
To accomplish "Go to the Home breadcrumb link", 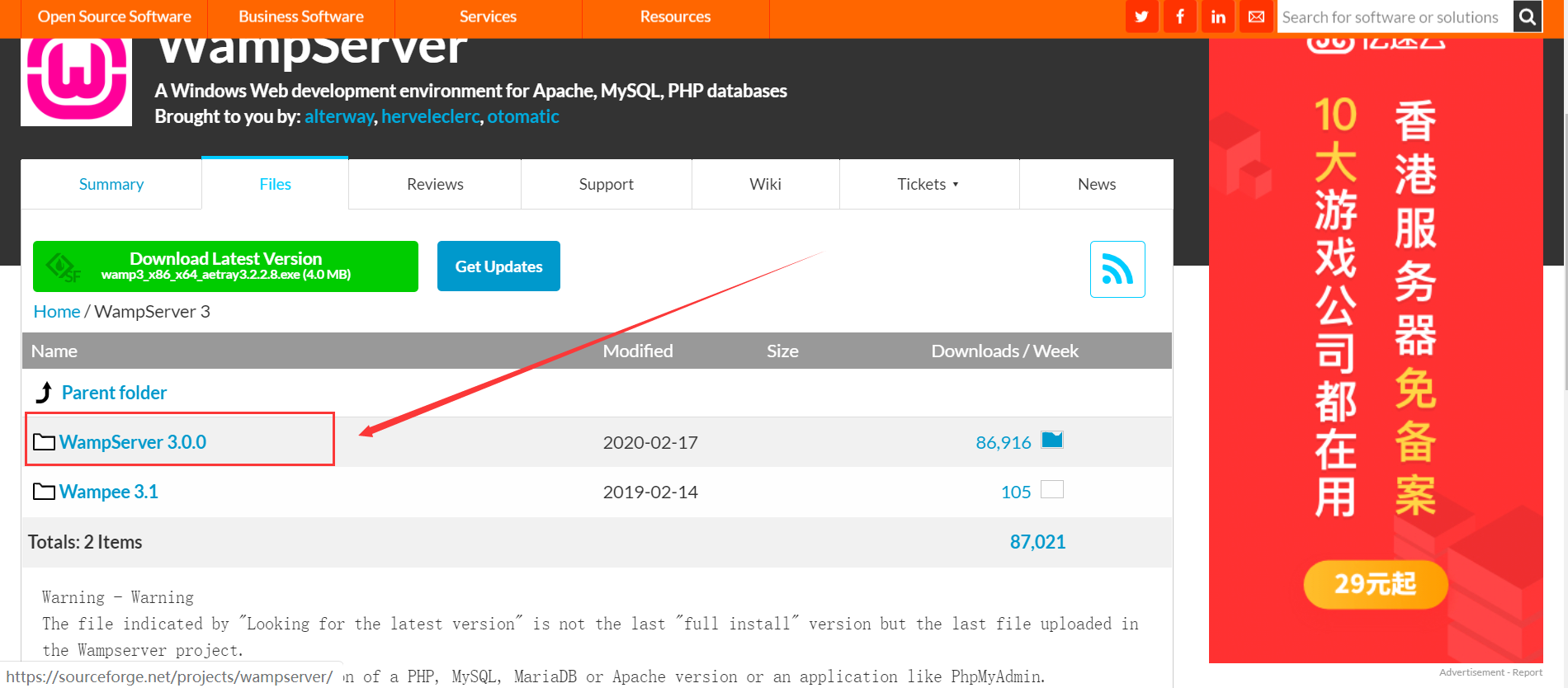I will tap(57, 312).
